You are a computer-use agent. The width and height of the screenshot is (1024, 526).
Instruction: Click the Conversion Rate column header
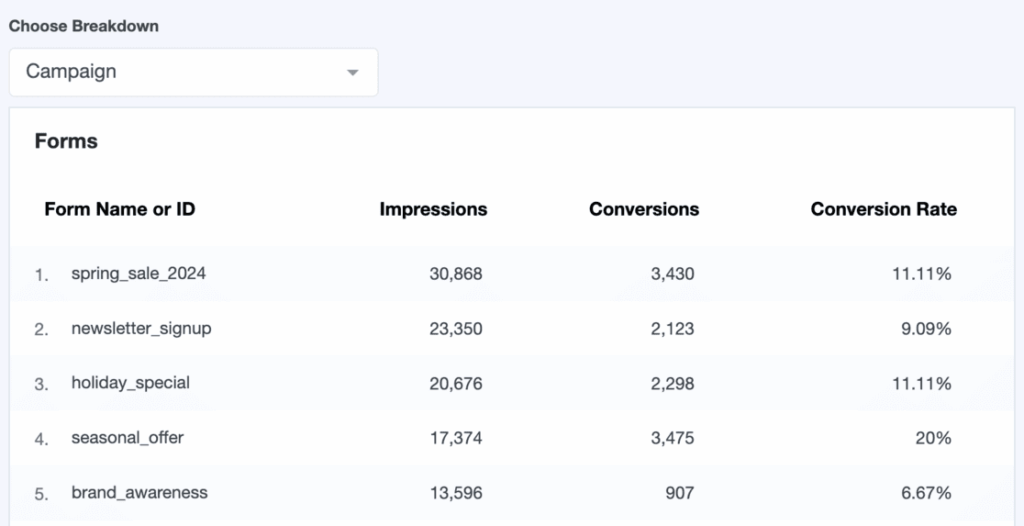(883, 209)
